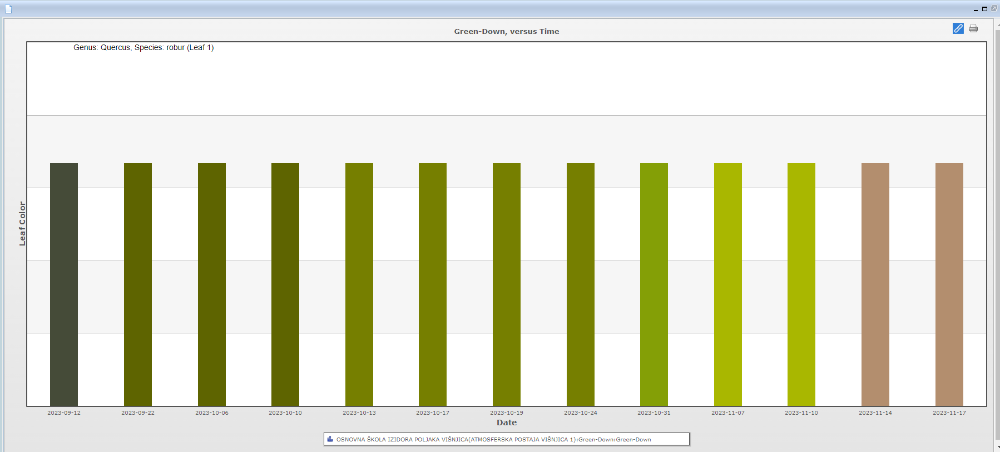Click the last brown bar for 2023-11-17
The width and height of the screenshot is (1000, 452).
949,284
